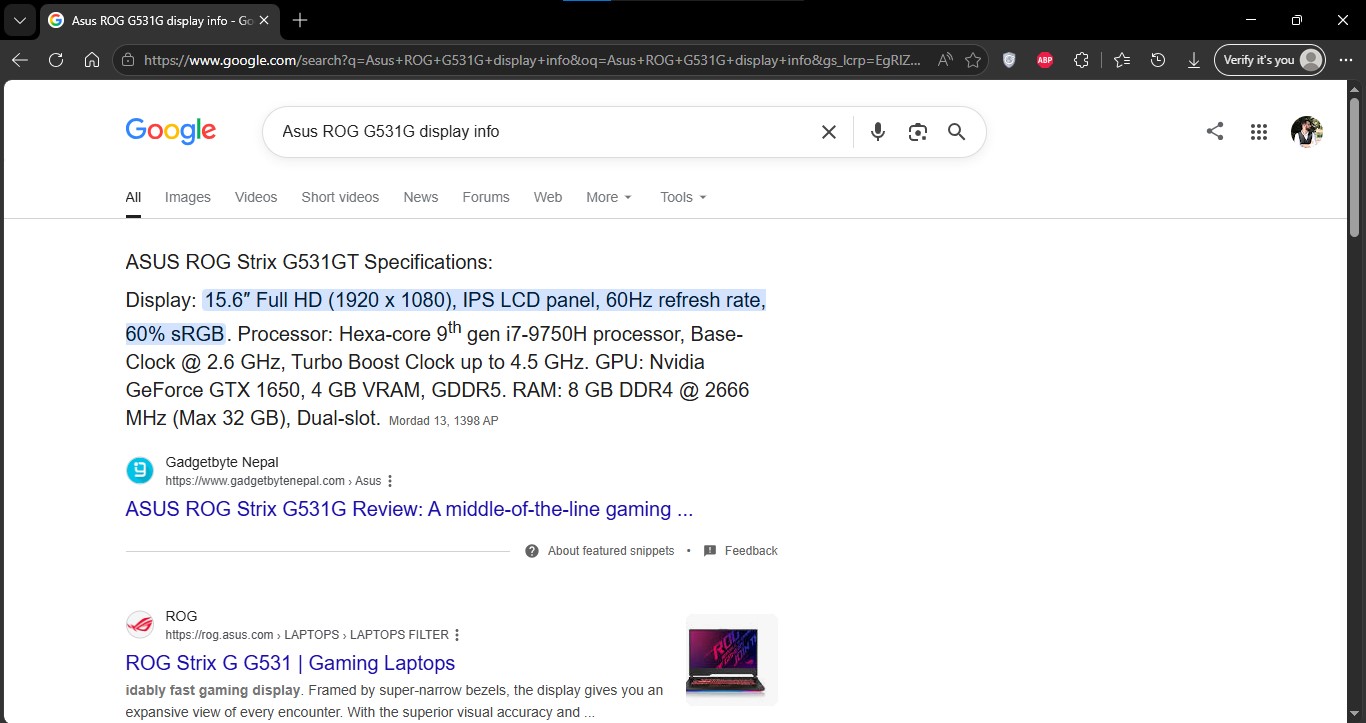Screen dimensions: 1366x723
Task: Open the Google account avatar
Action: click(x=1307, y=131)
